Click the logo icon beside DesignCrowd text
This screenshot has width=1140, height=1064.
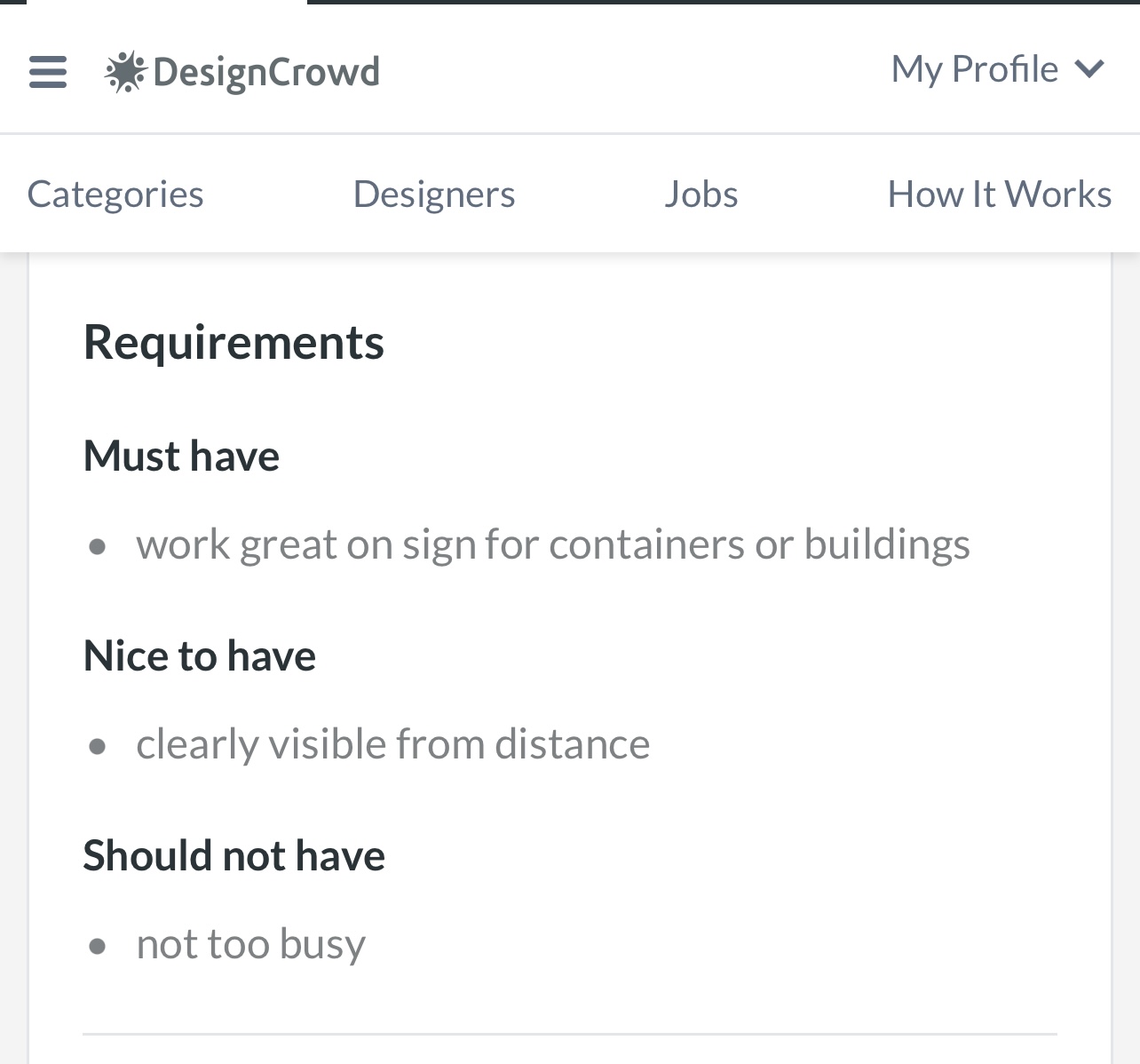(124, 71)
